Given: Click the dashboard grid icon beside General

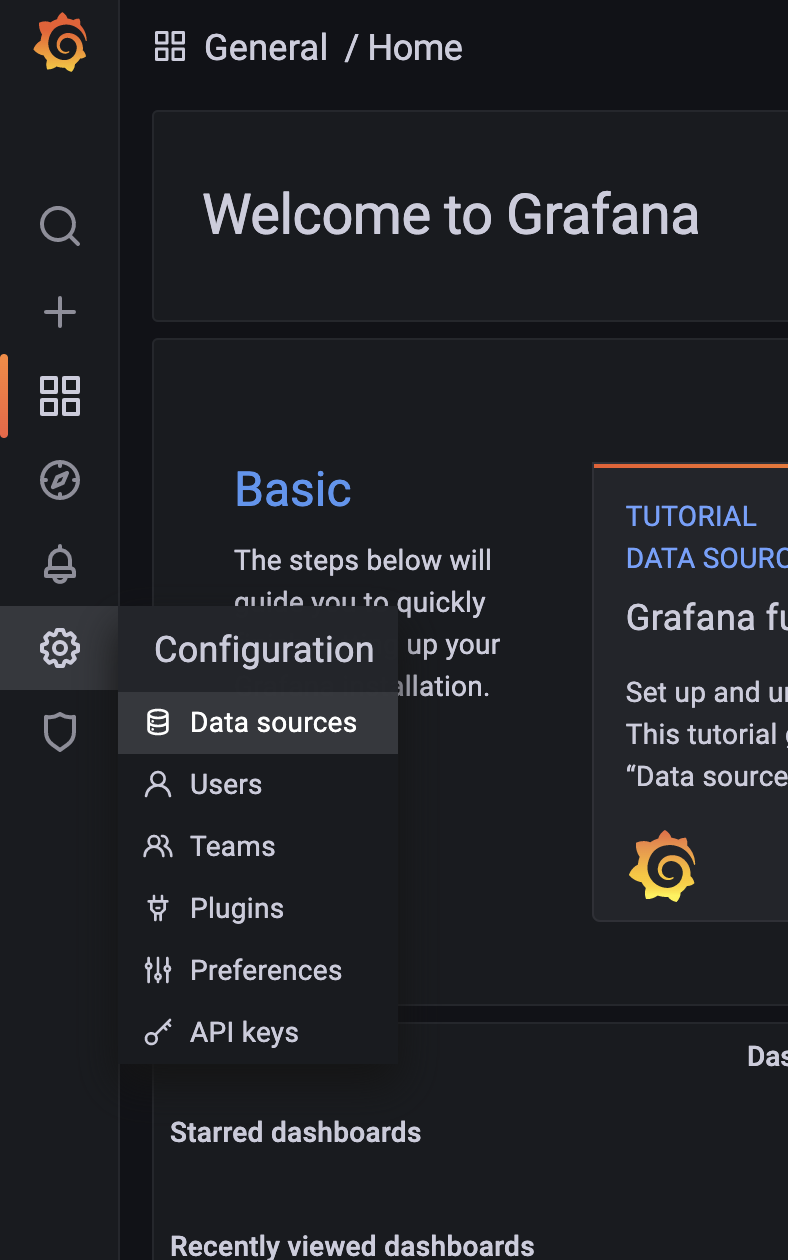Looking at the screenshot, I should (170, 47).
